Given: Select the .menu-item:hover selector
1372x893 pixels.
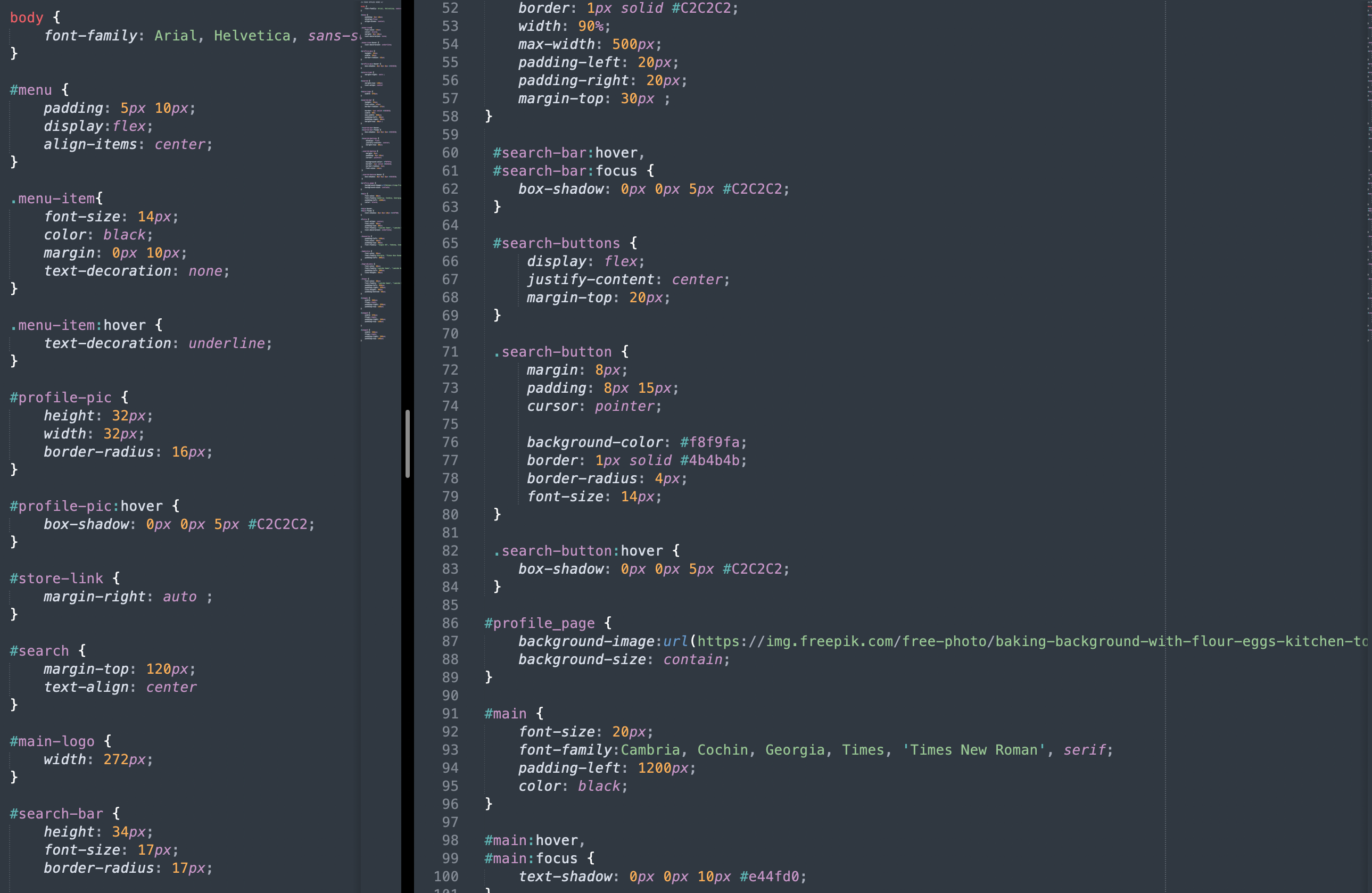Looking at the screenshot, I should 75,325.
